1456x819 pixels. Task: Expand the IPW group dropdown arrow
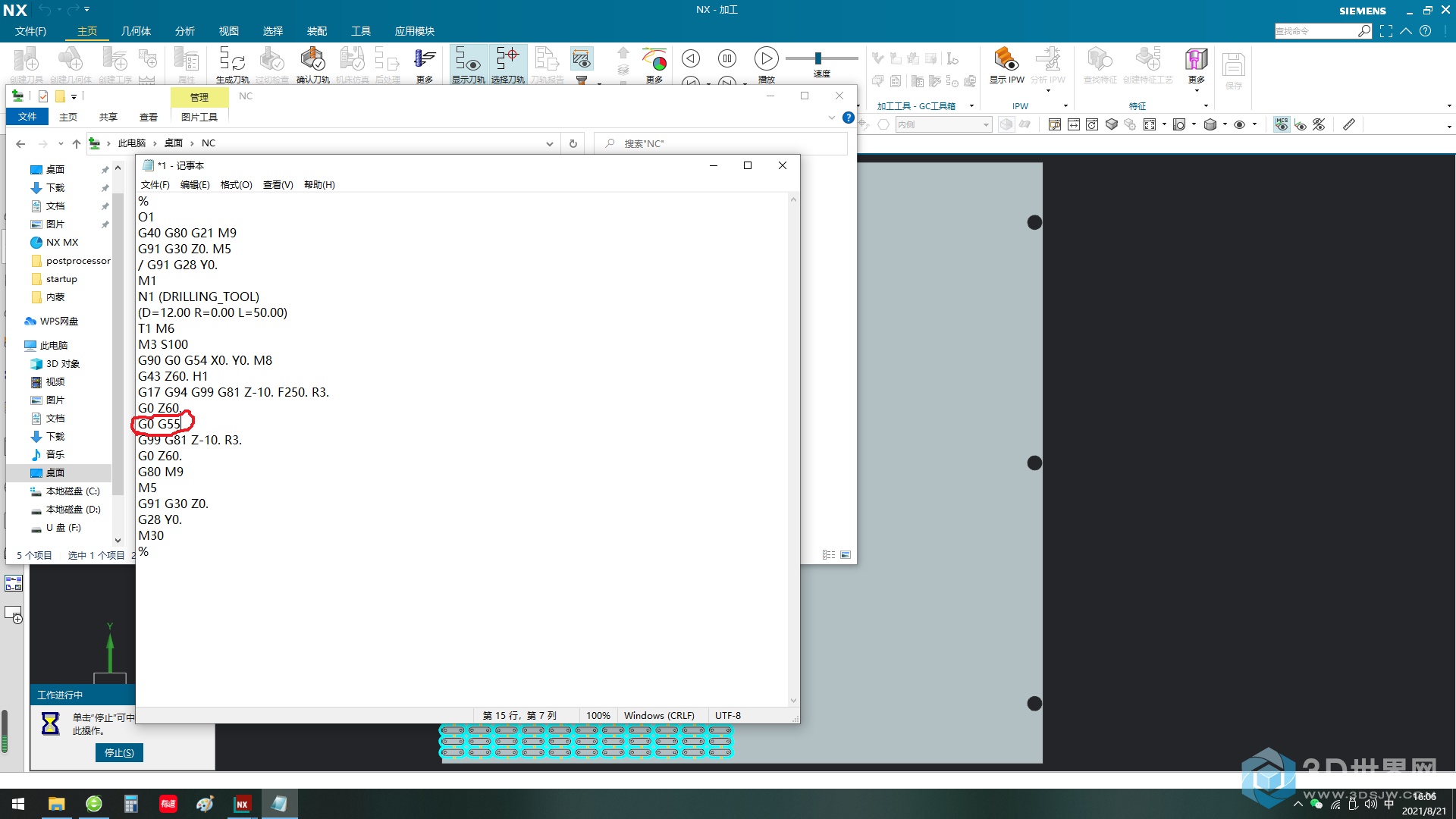1065,106
